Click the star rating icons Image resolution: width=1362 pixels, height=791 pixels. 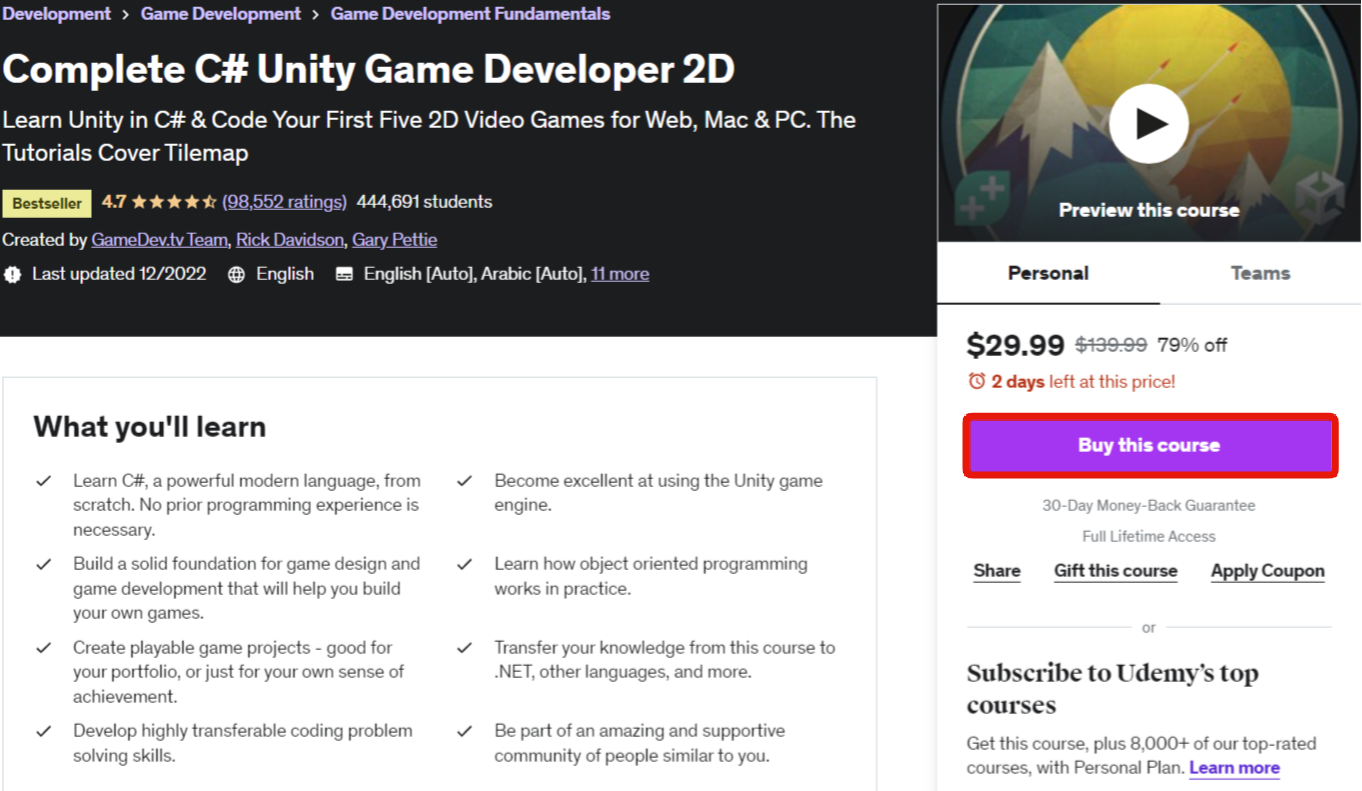(174, 202)
